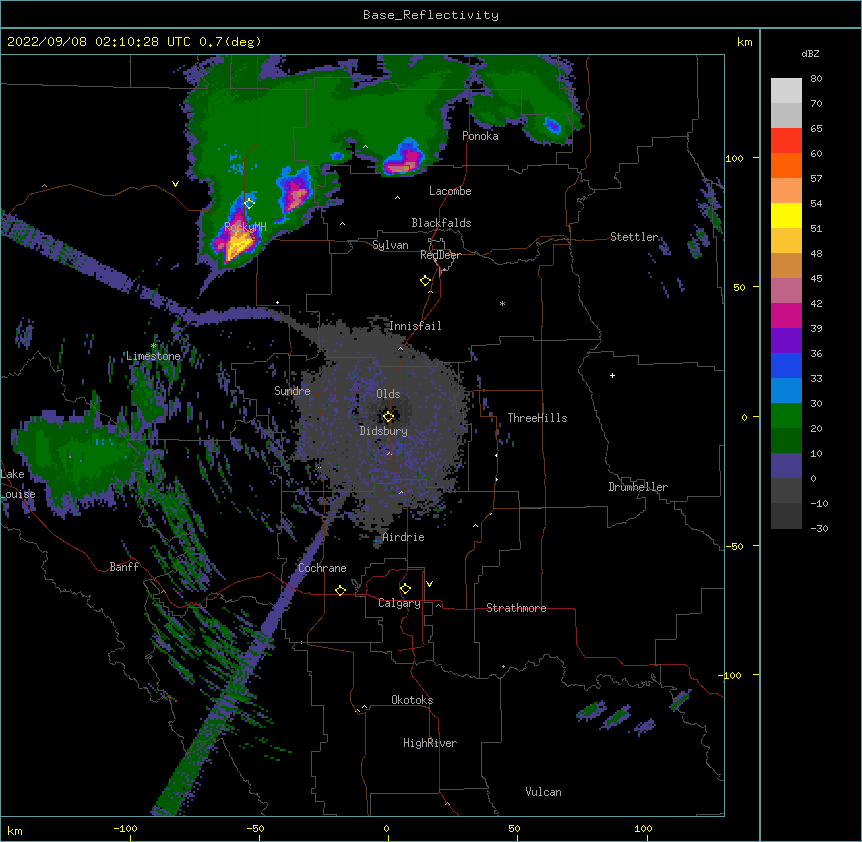Viewport: 862px width, 842px height.
Task: Select the yellow marker east of Cochrane
Action: [340, 590]
